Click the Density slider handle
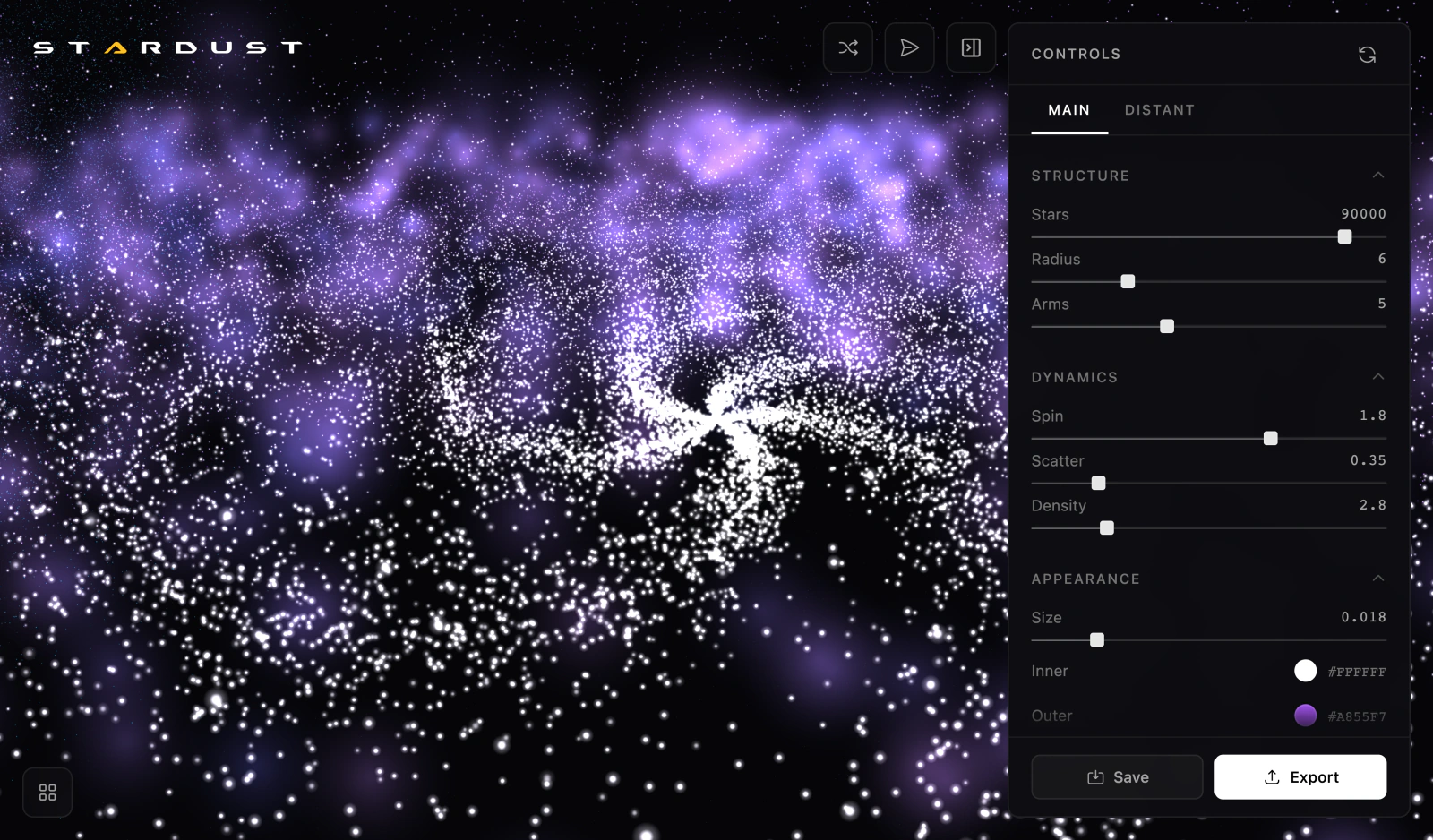 1107,527
